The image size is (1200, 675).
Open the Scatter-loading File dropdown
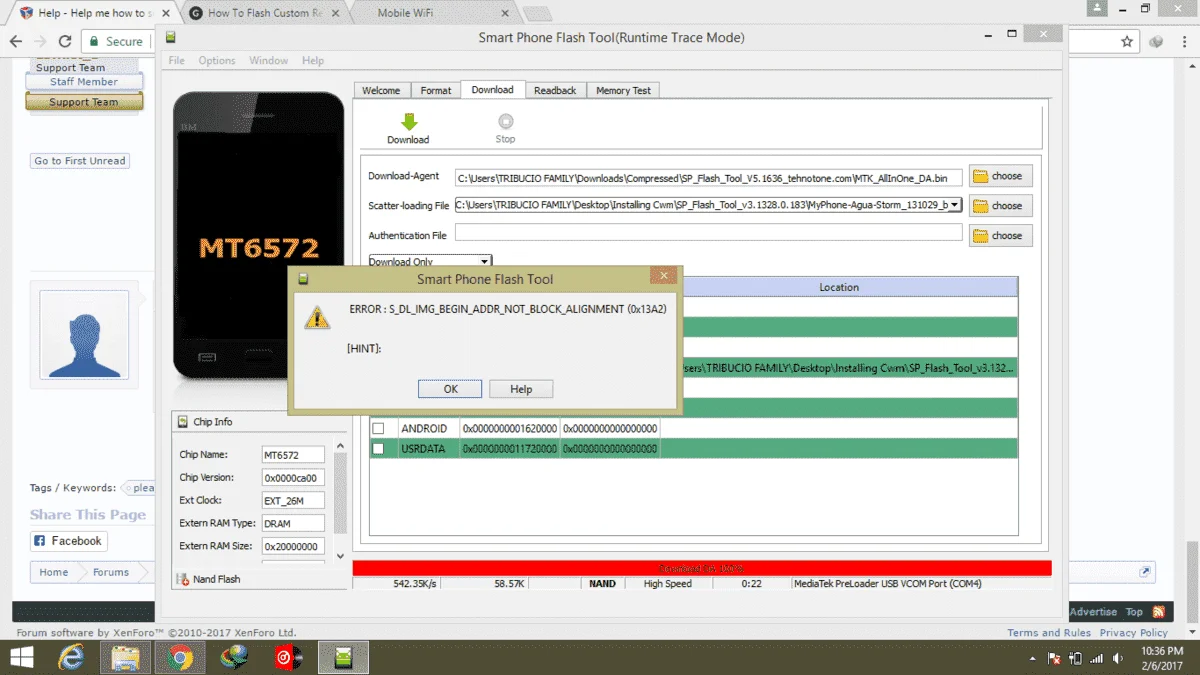(x=955, y=205)
